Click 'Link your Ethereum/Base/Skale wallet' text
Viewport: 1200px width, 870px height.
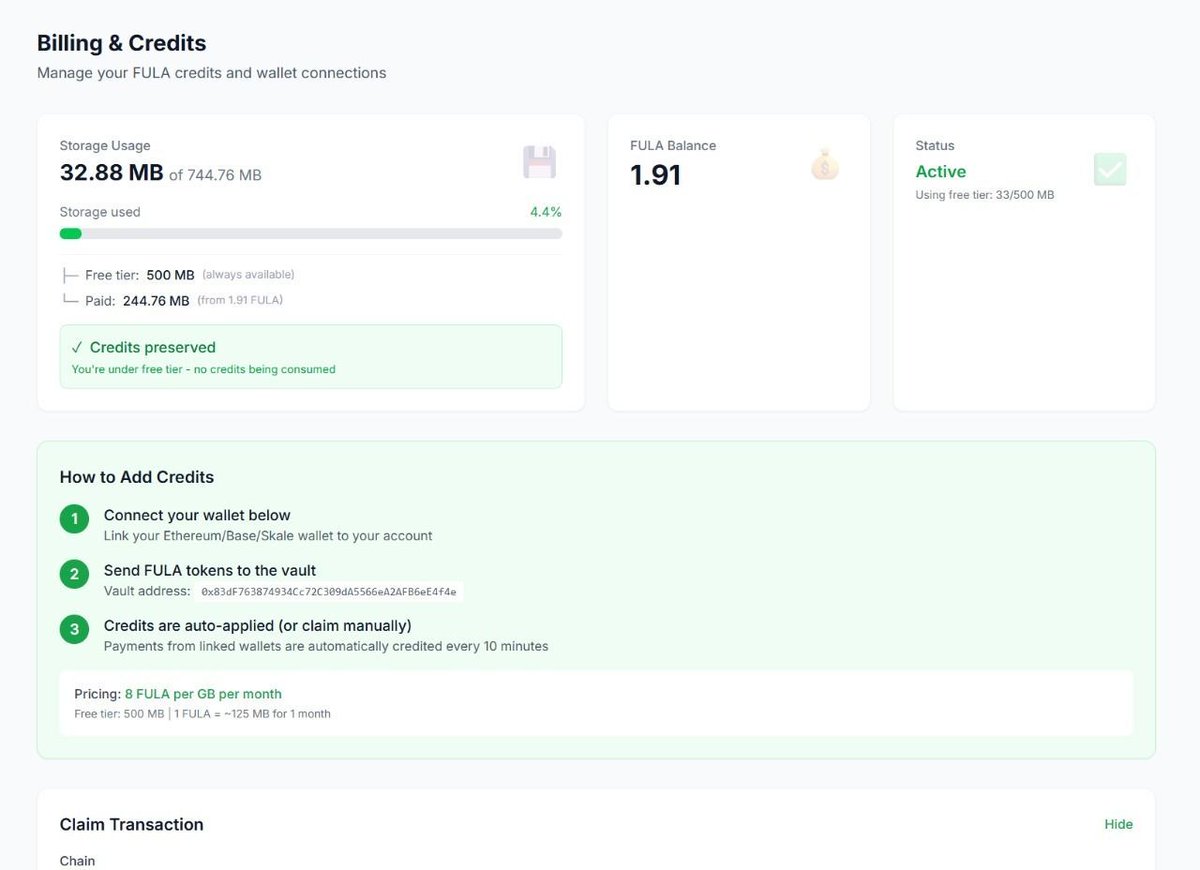[x=268, y=536]
